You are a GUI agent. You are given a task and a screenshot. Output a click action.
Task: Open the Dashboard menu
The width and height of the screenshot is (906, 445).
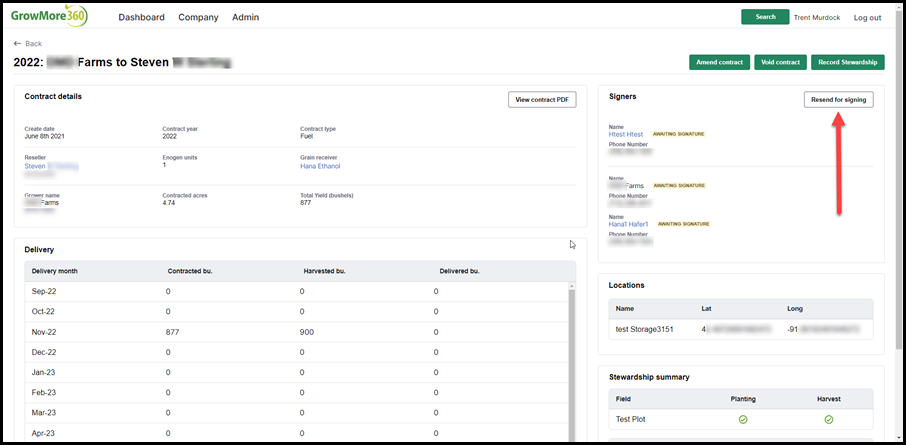tap(142, 17)
